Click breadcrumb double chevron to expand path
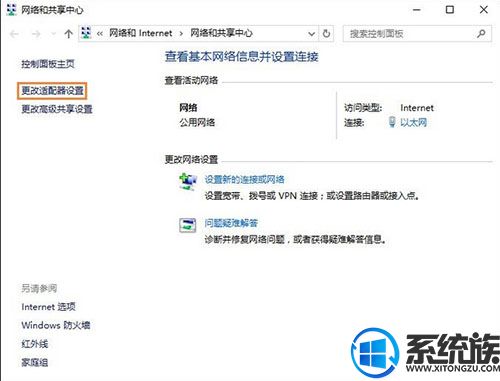 (100, 34)
